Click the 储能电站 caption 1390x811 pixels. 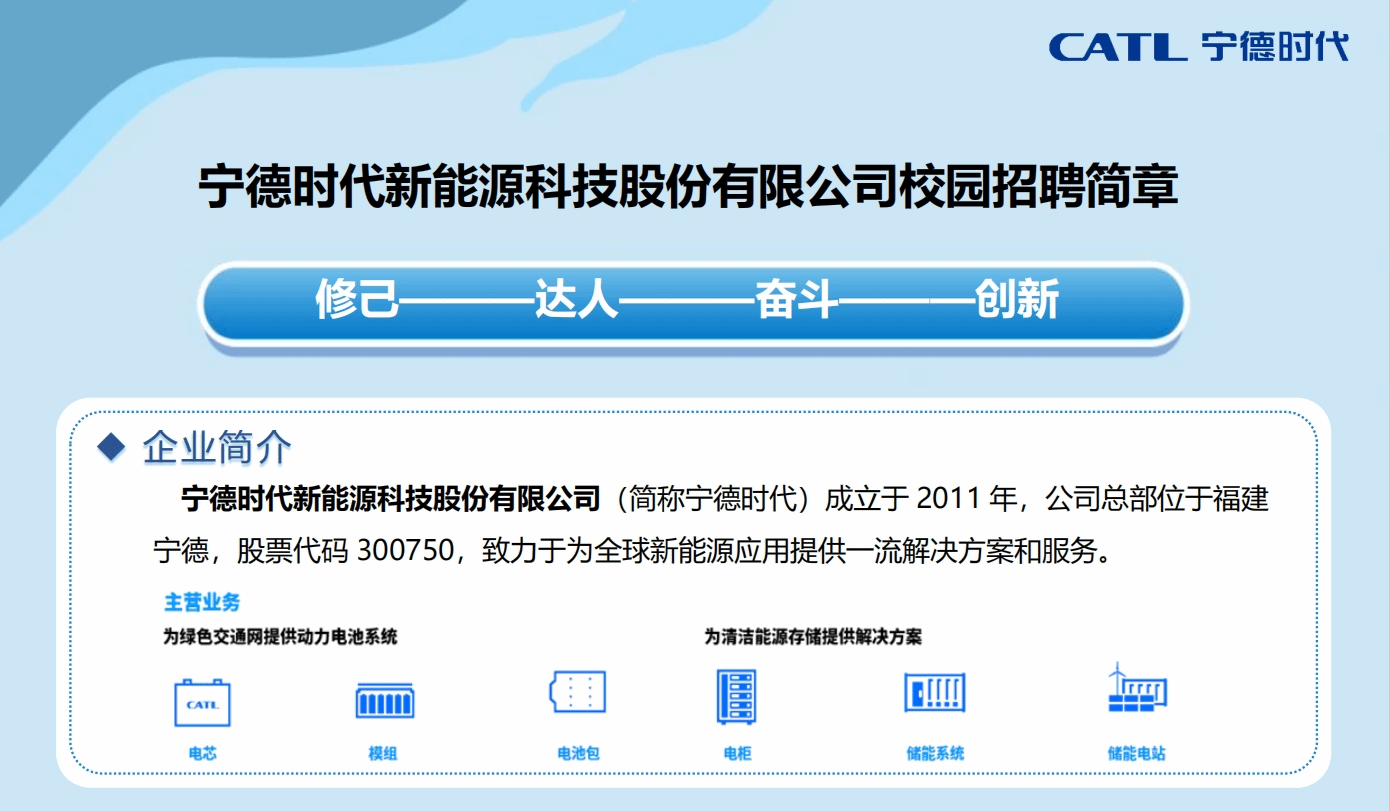tap(1137, 753)
